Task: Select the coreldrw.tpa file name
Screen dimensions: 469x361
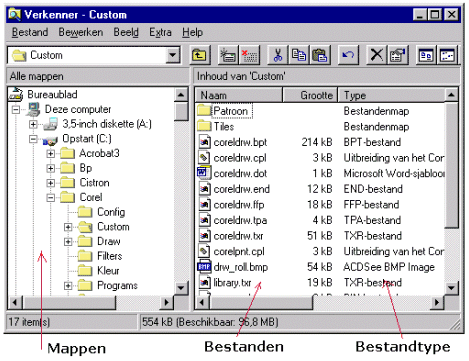Action: [x=240, y=220]
